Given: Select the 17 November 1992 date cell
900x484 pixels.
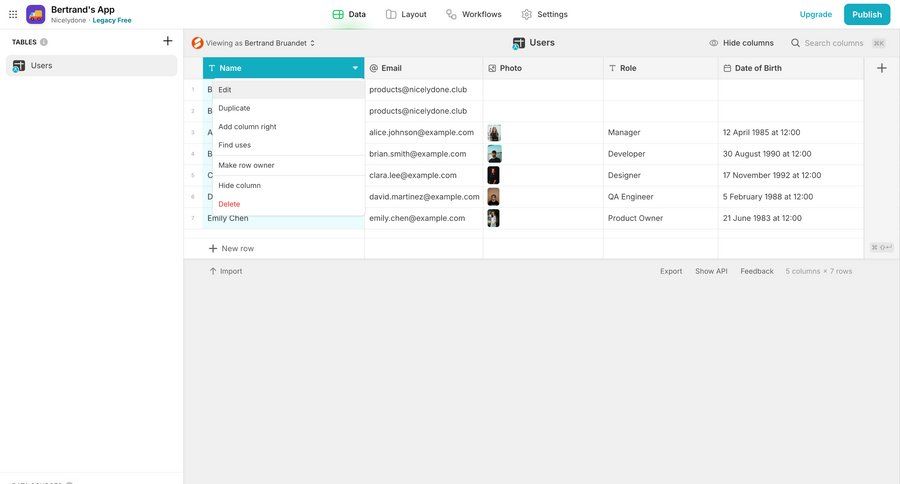Looking at the screenshot, I should pos(790,175).
